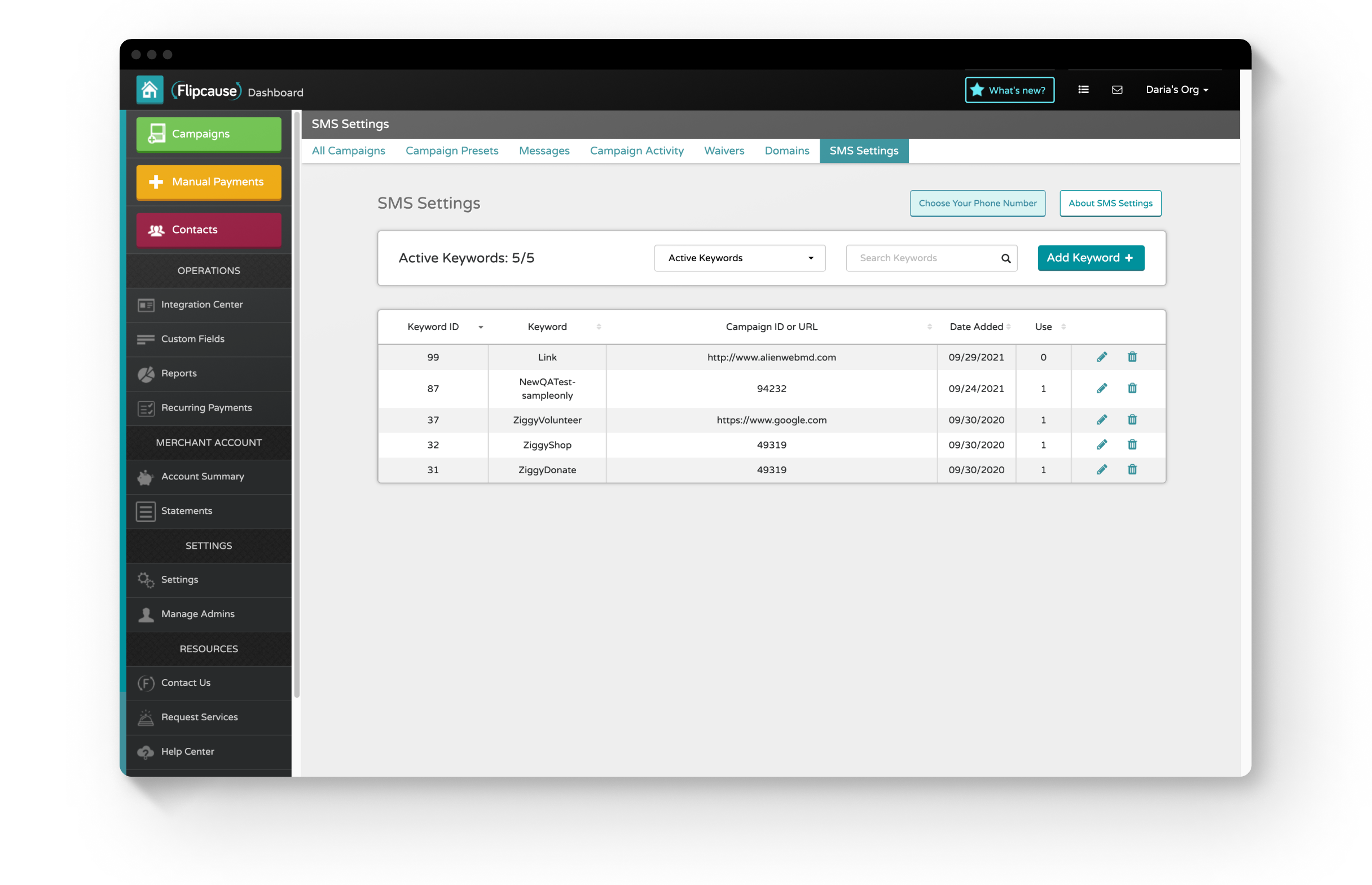Click Choose Your Phone Number button

(x=977, y=203)
